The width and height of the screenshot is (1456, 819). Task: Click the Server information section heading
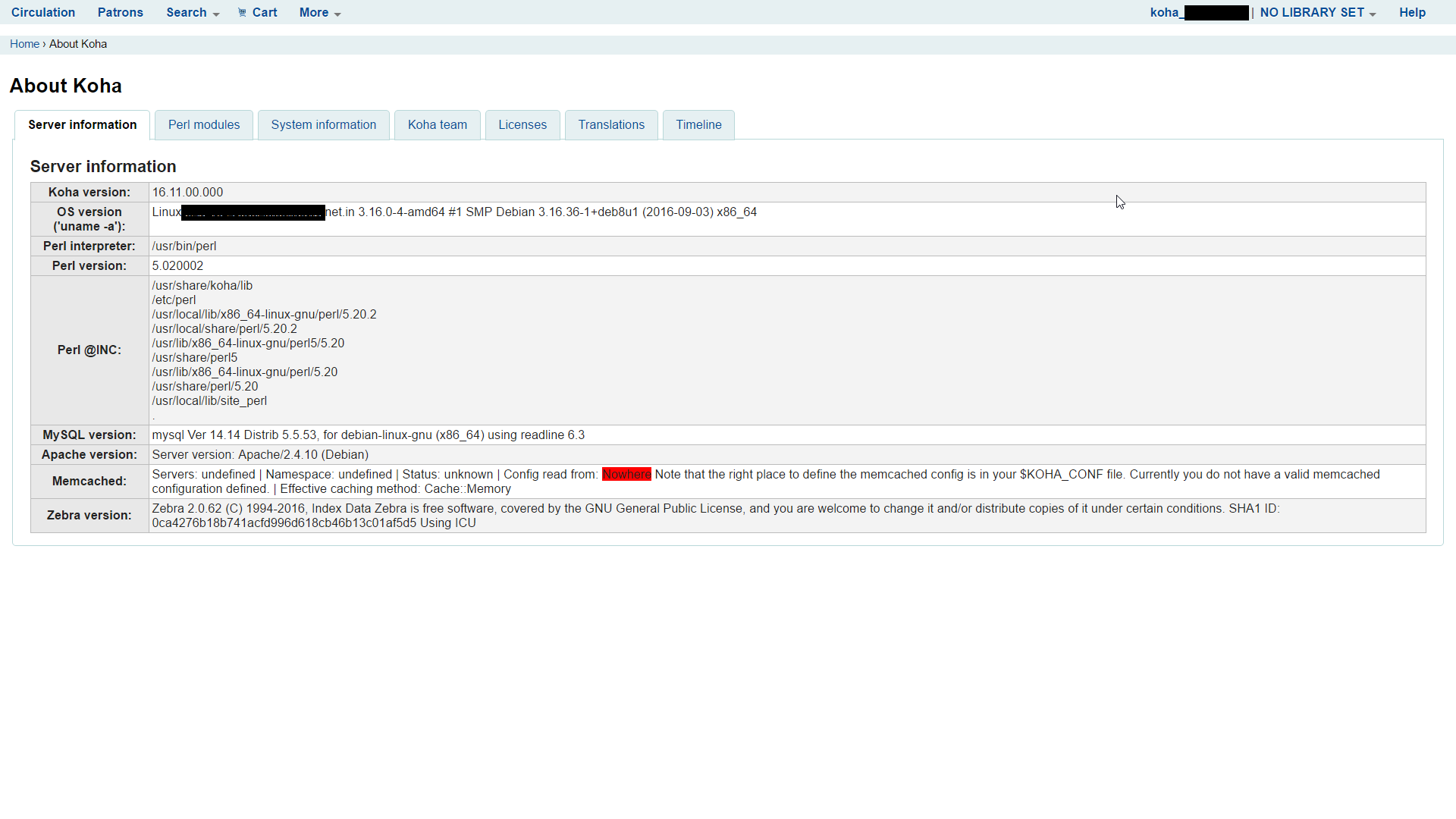[x=103, y=167]
